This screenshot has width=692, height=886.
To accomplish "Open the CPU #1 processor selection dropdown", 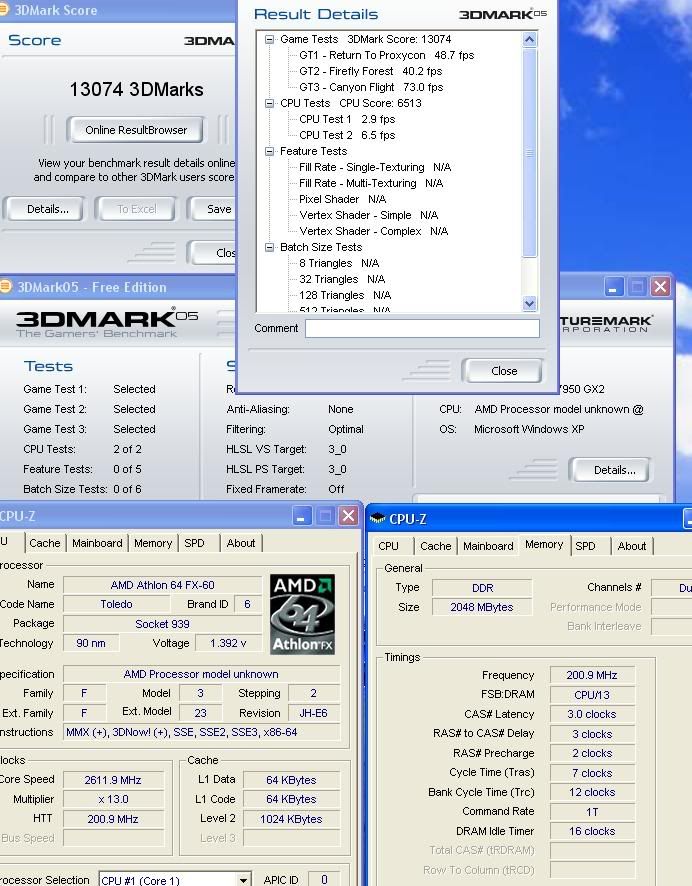I will pyautogui.click(x=243, y=880).
